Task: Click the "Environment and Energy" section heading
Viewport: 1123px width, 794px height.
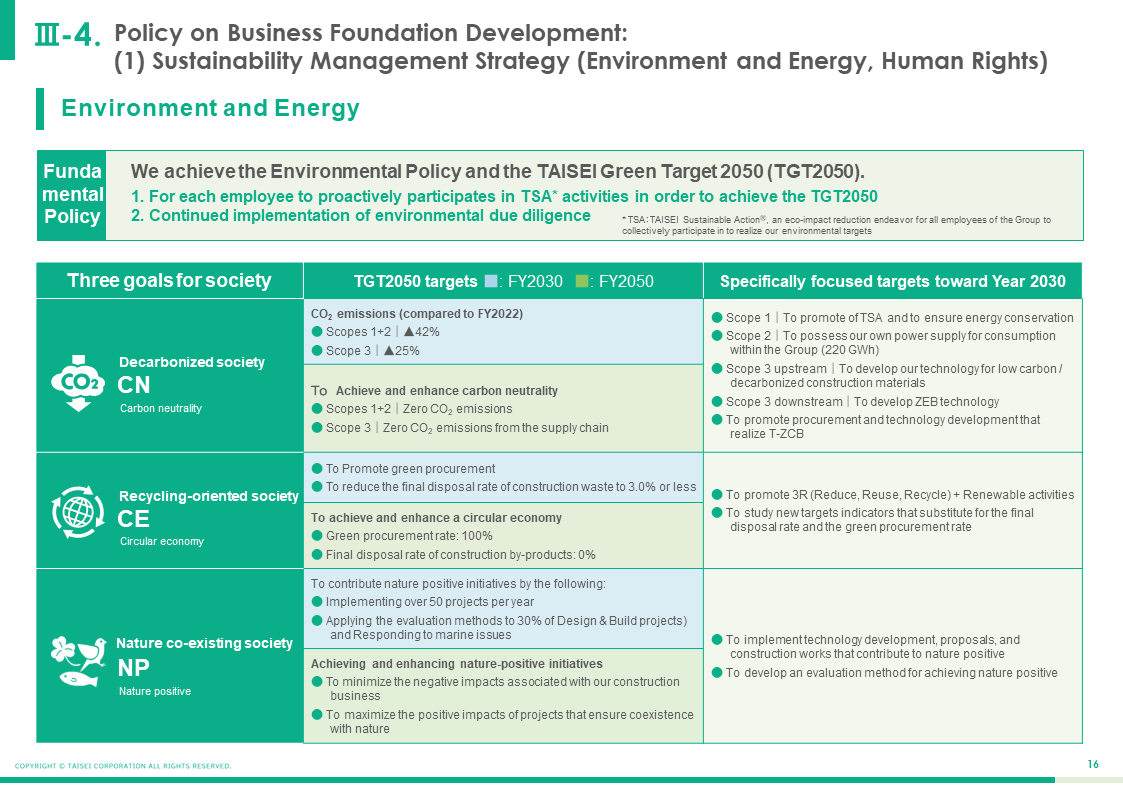Action: point(210,108)
